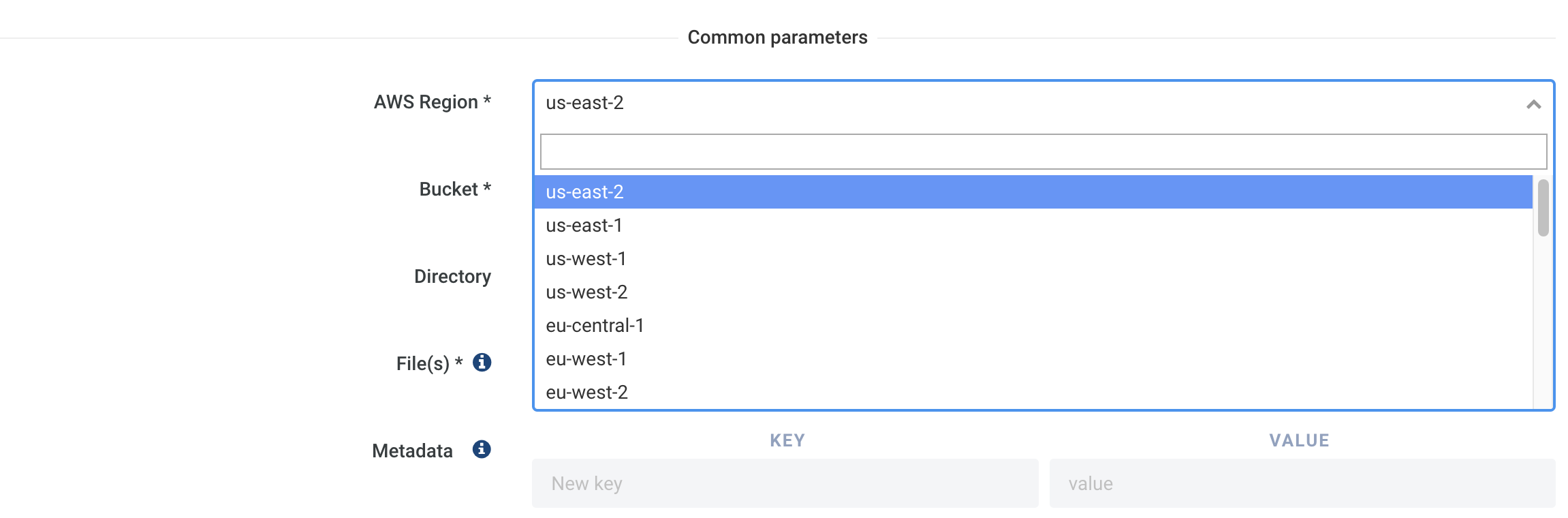
Task: Focus the region search input field
Action: pos(1043,151)
